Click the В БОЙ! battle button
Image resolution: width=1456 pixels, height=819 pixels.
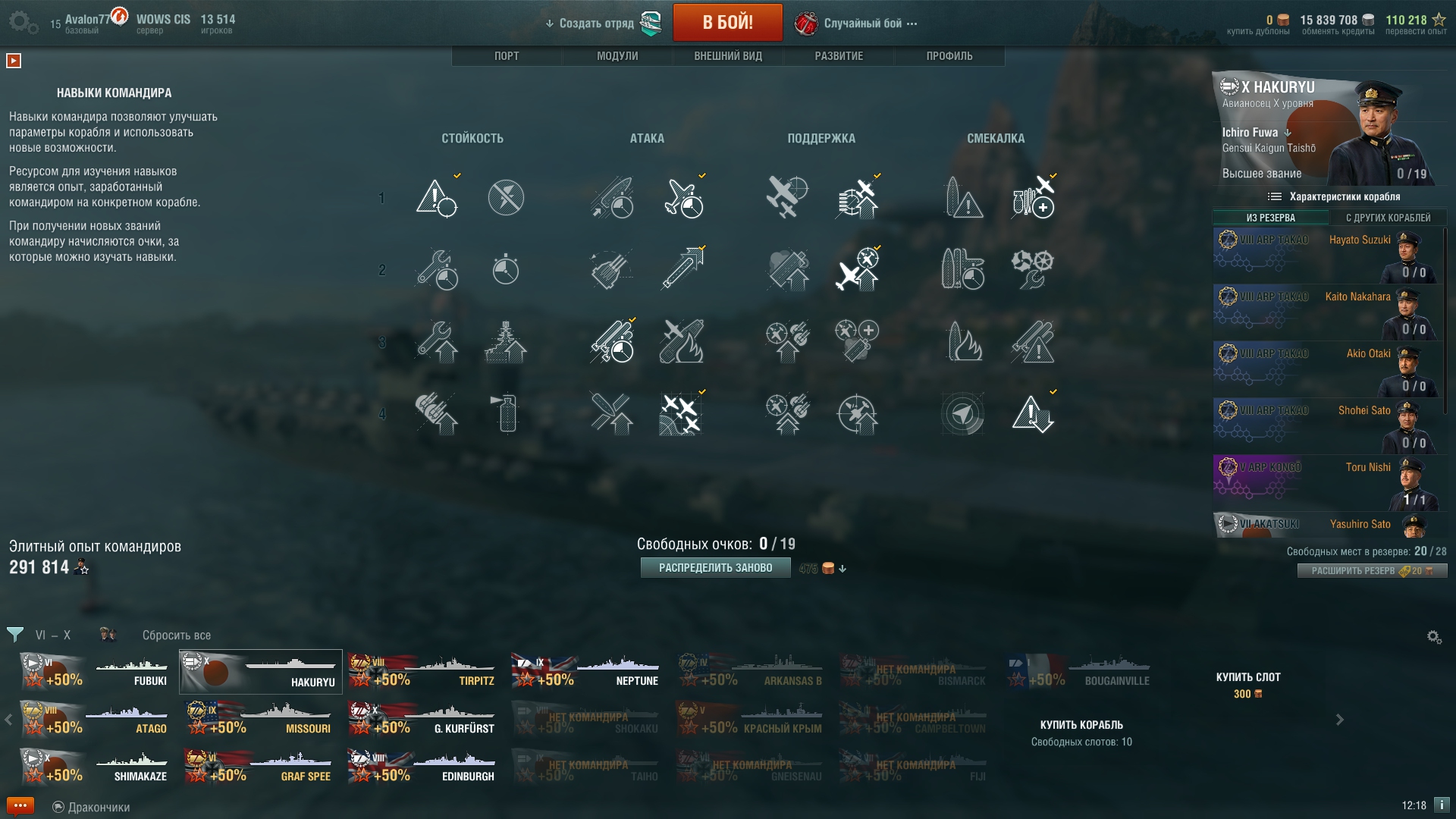pos(727,22)
